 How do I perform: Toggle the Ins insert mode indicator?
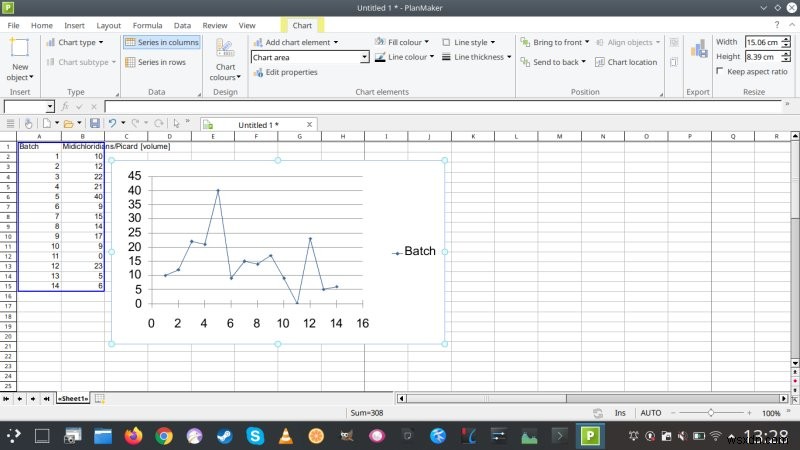[620, 413]
